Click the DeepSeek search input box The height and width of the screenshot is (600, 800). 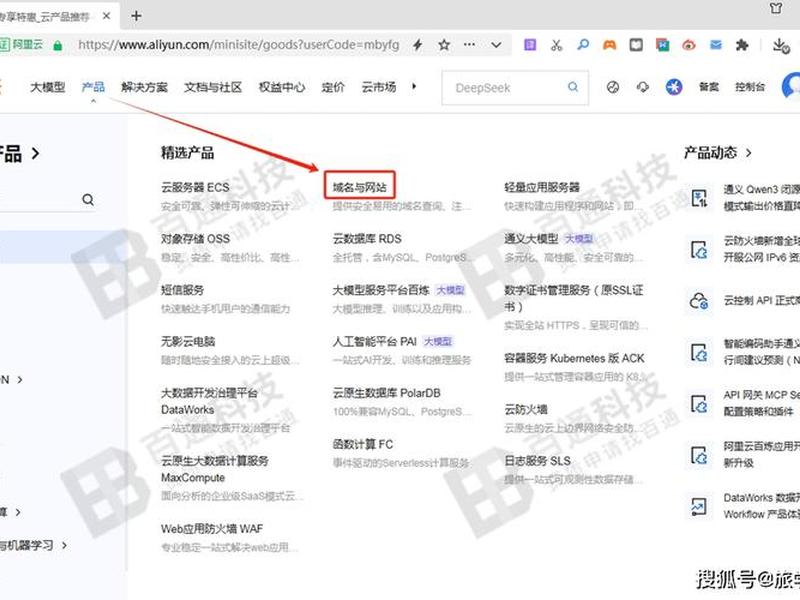point(514,88)
